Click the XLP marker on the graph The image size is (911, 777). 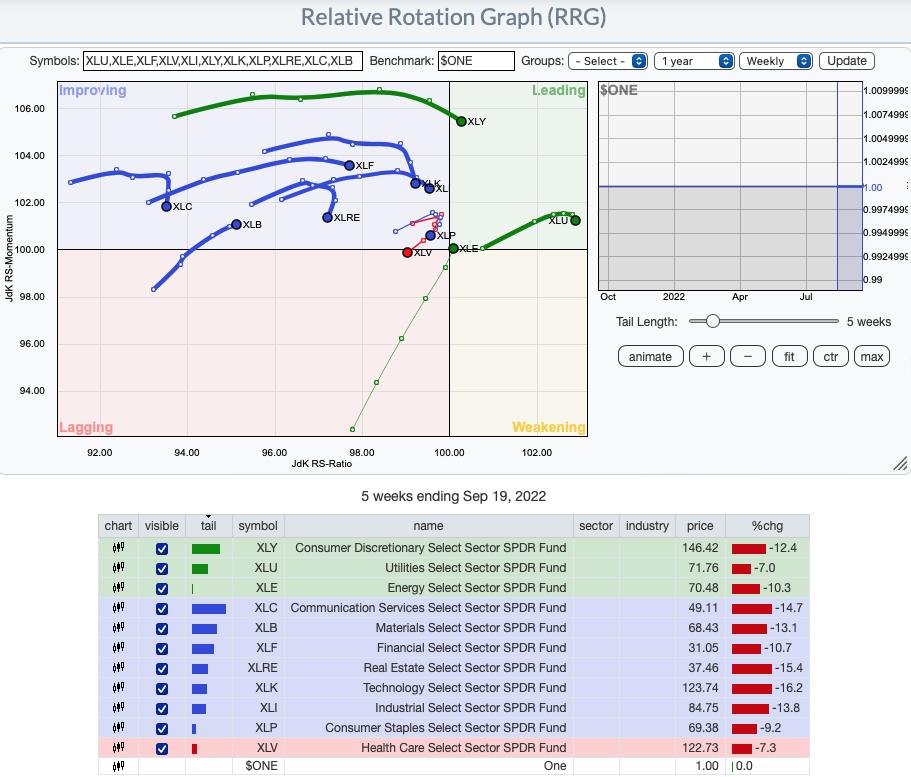click(x=431, y=235)
